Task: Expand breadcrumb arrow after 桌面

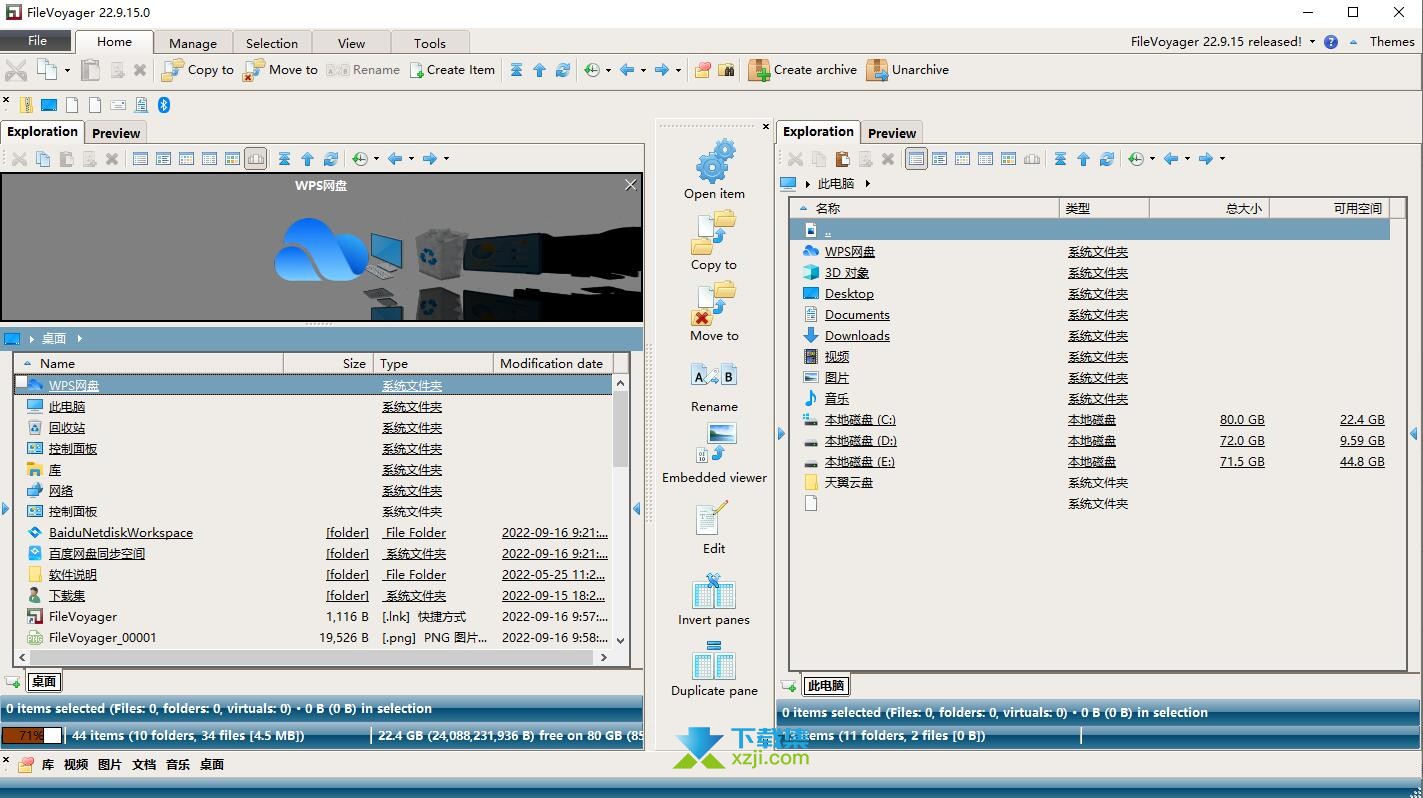Action: pyautogui.click(x=79, y=339)
